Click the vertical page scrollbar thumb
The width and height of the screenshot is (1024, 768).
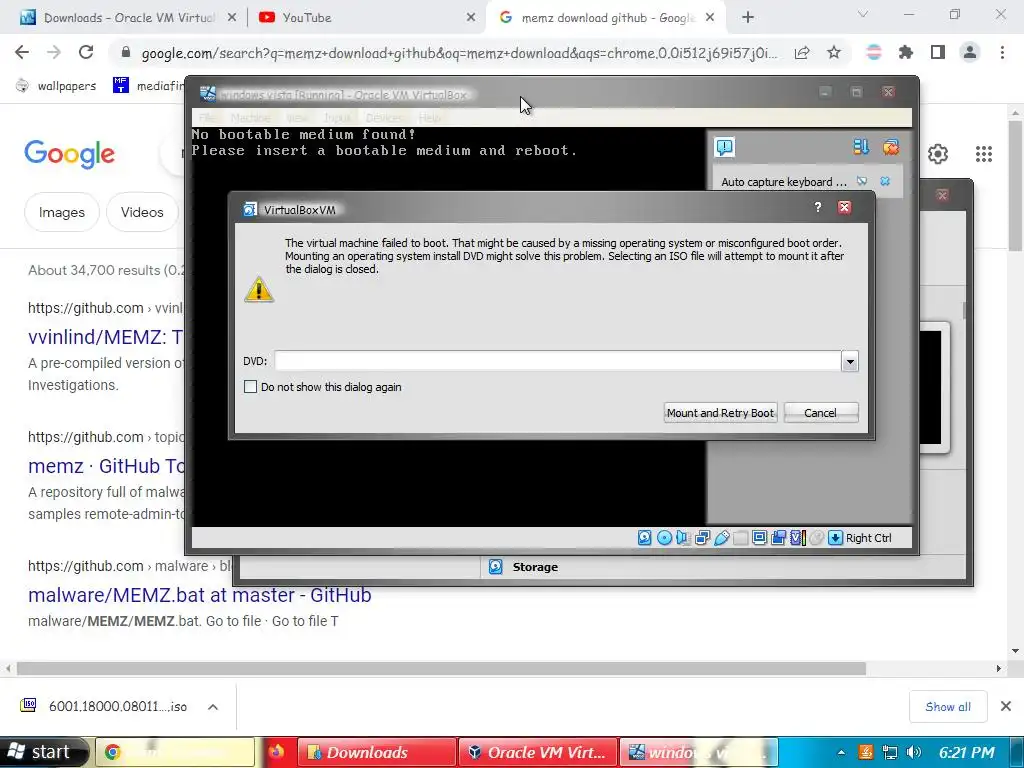click(x=1016, y=185)
